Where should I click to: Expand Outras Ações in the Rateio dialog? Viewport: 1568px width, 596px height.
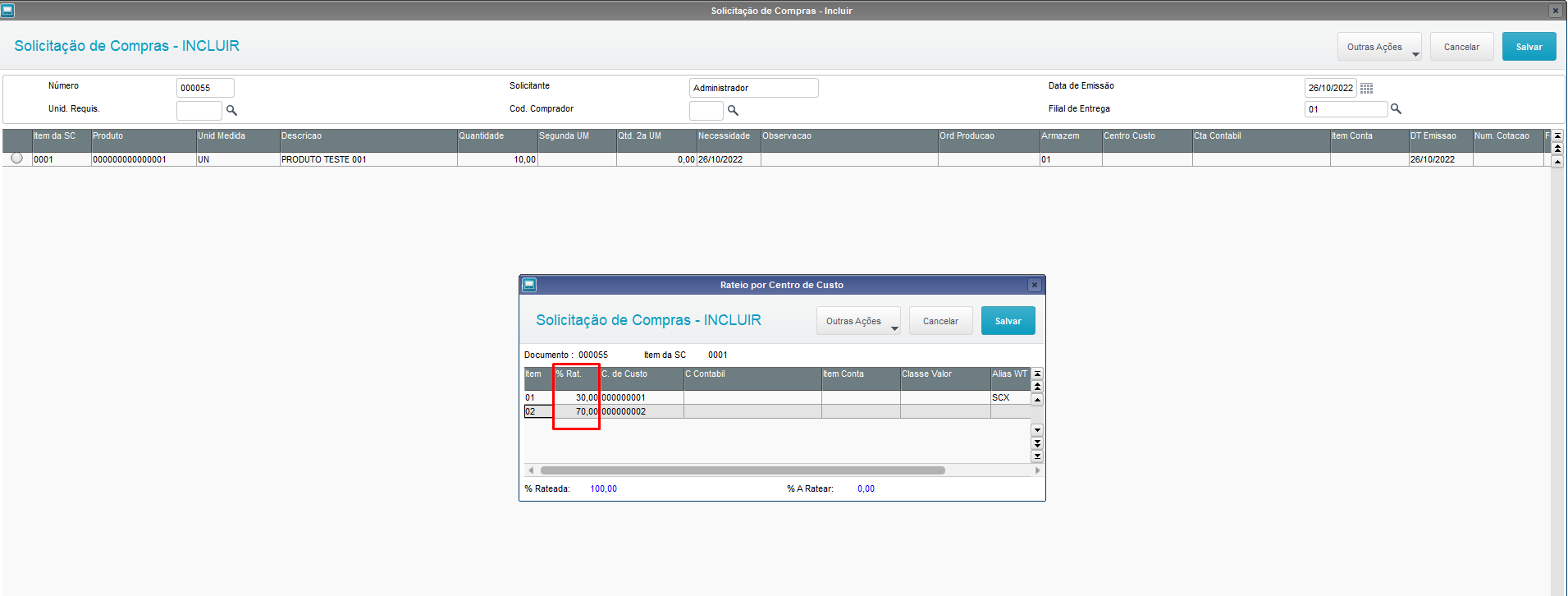(x=858, y=321)
